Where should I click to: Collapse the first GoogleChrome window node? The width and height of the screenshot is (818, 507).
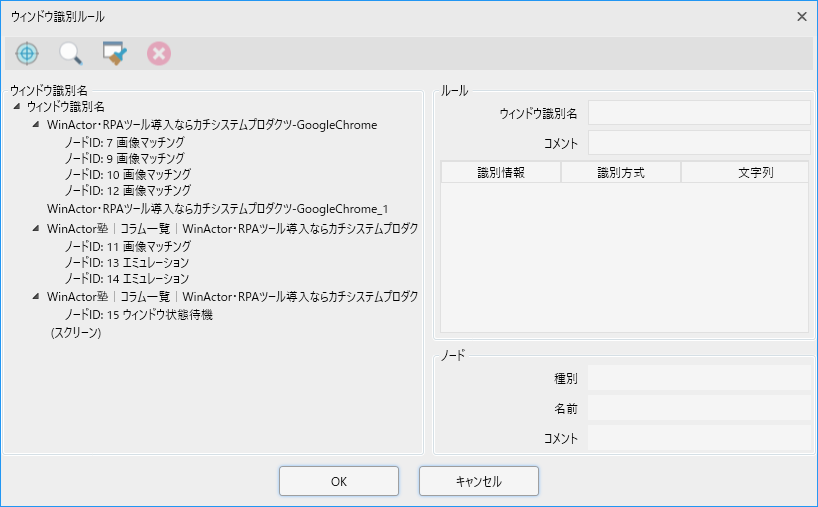(x=36, y=125)
